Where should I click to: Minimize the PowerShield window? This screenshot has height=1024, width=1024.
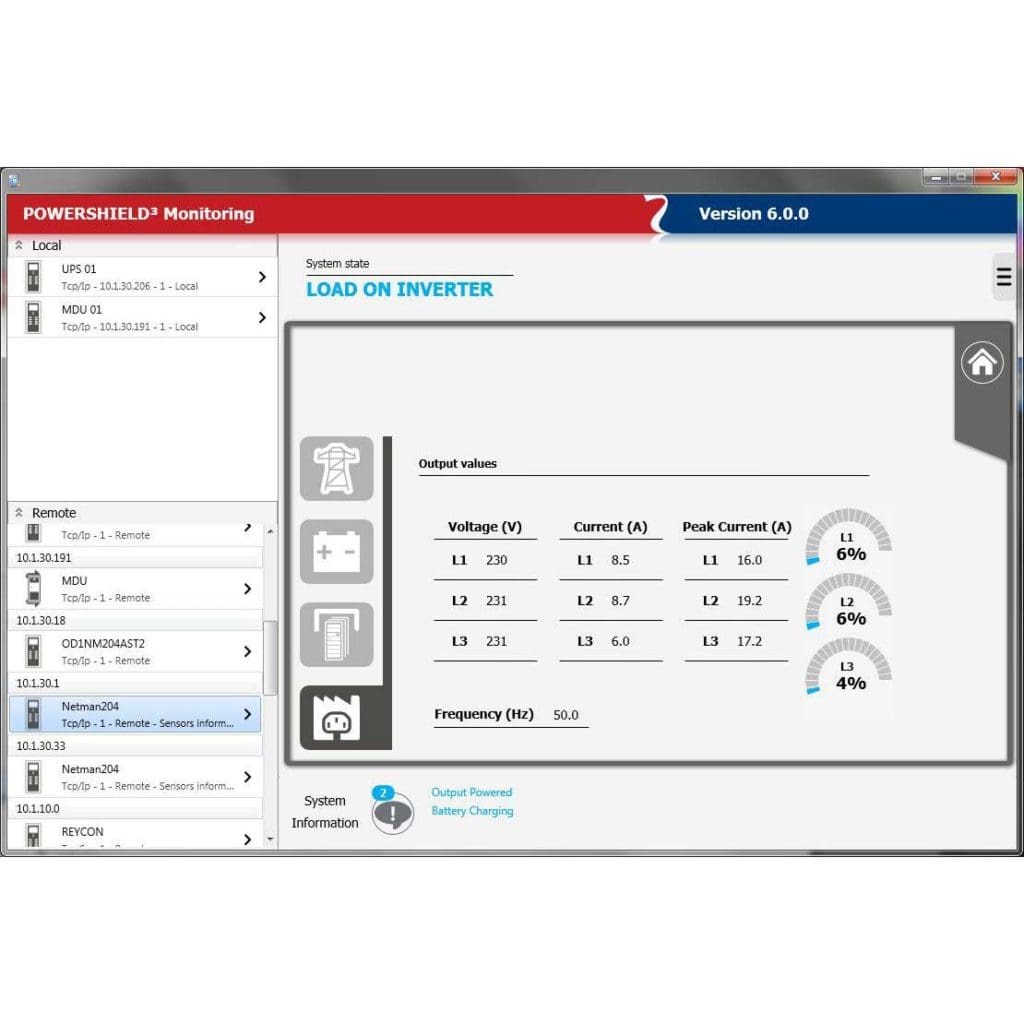pos(935,177)
